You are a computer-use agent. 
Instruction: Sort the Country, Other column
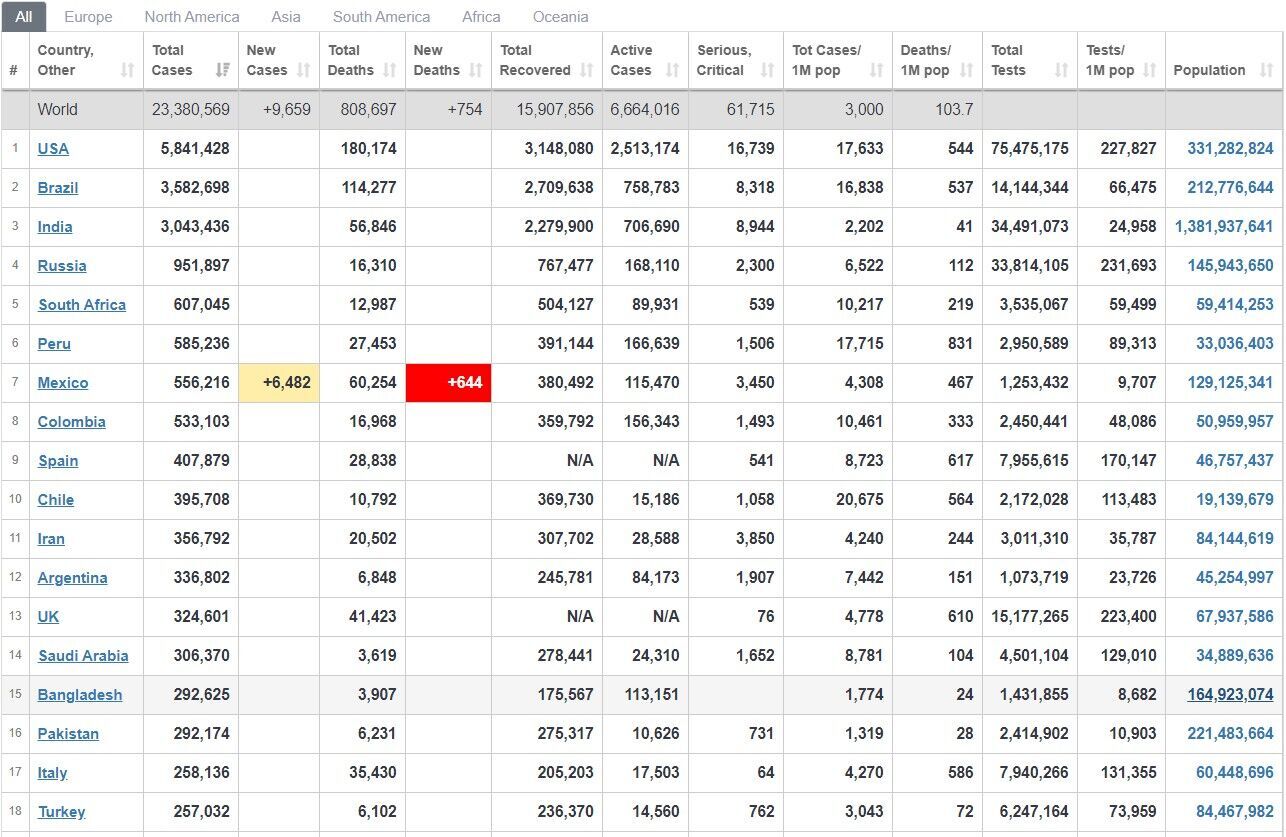click(x=127, y=70)
